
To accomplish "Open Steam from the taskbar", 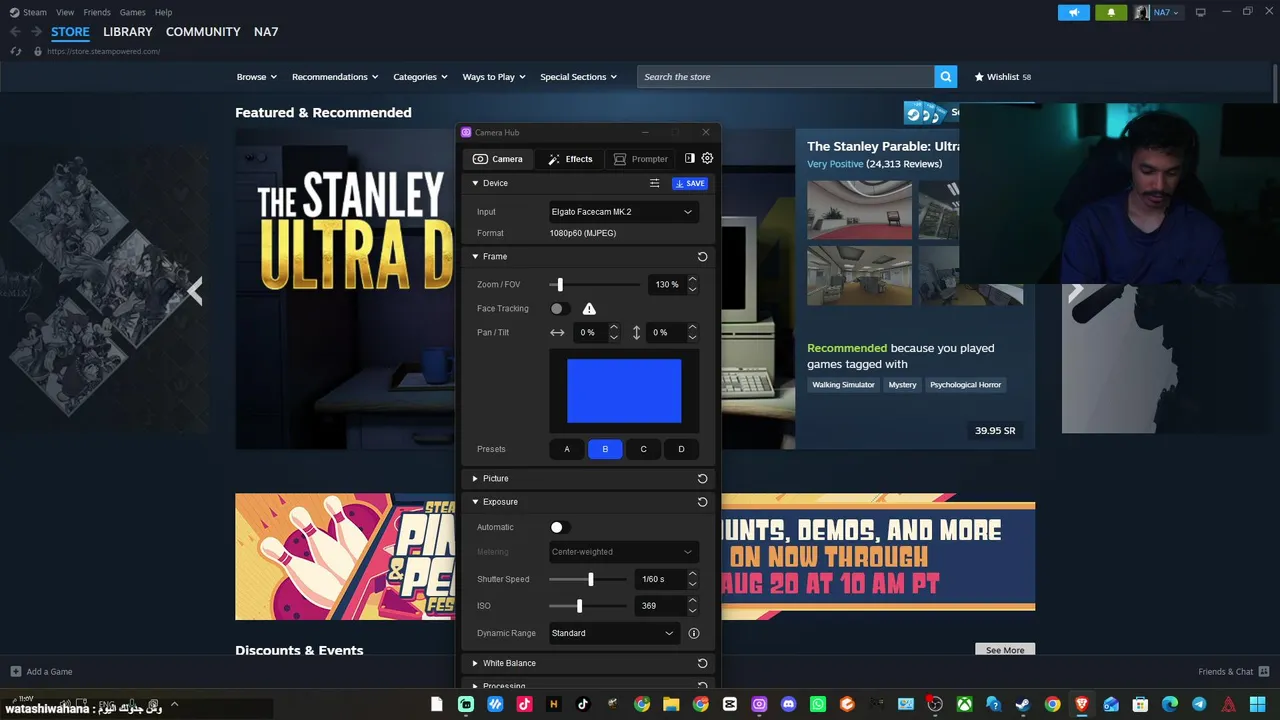I will 1023,704.
